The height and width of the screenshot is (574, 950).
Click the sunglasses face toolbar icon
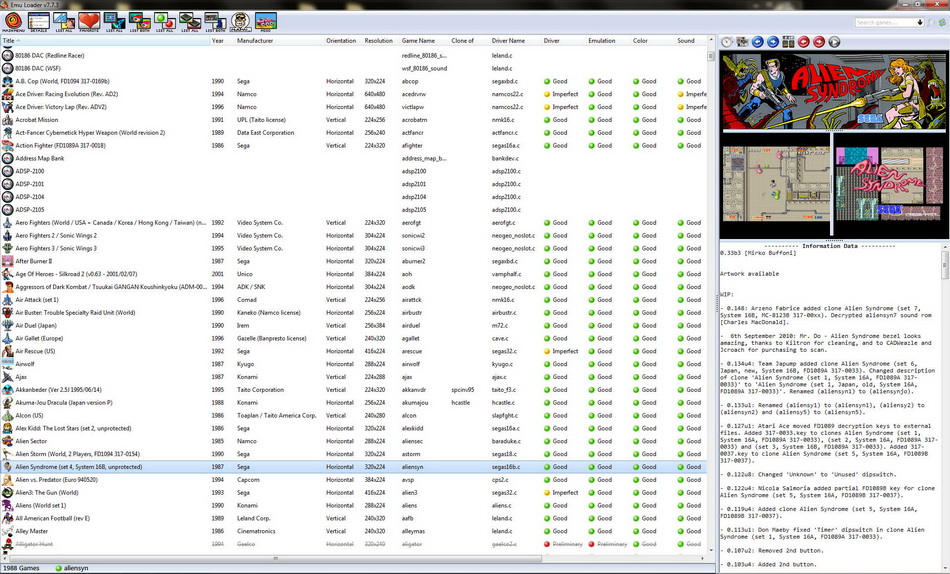[241, 22]
